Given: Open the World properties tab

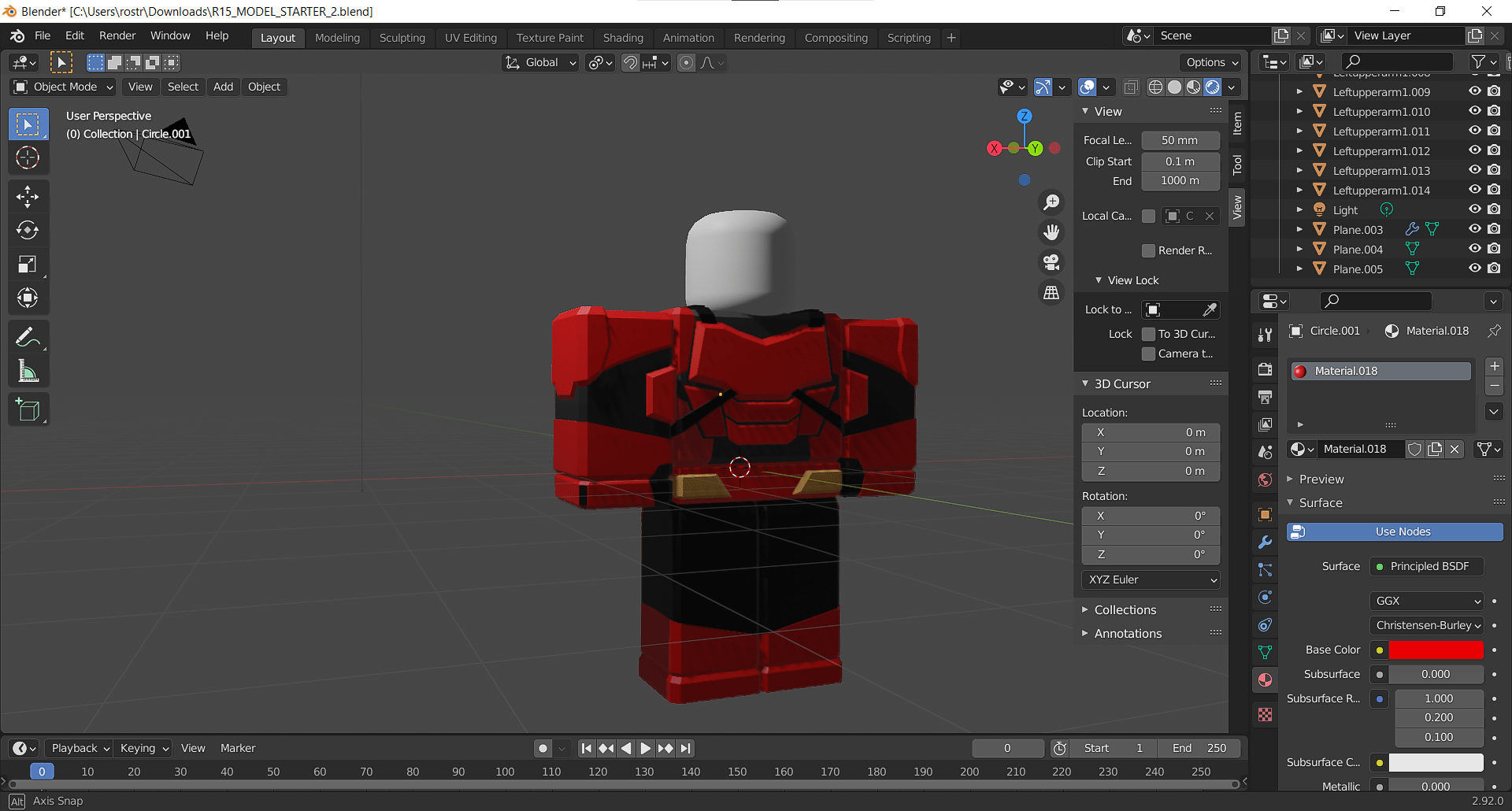Looking at the screenshot, I should (1265, 480).
